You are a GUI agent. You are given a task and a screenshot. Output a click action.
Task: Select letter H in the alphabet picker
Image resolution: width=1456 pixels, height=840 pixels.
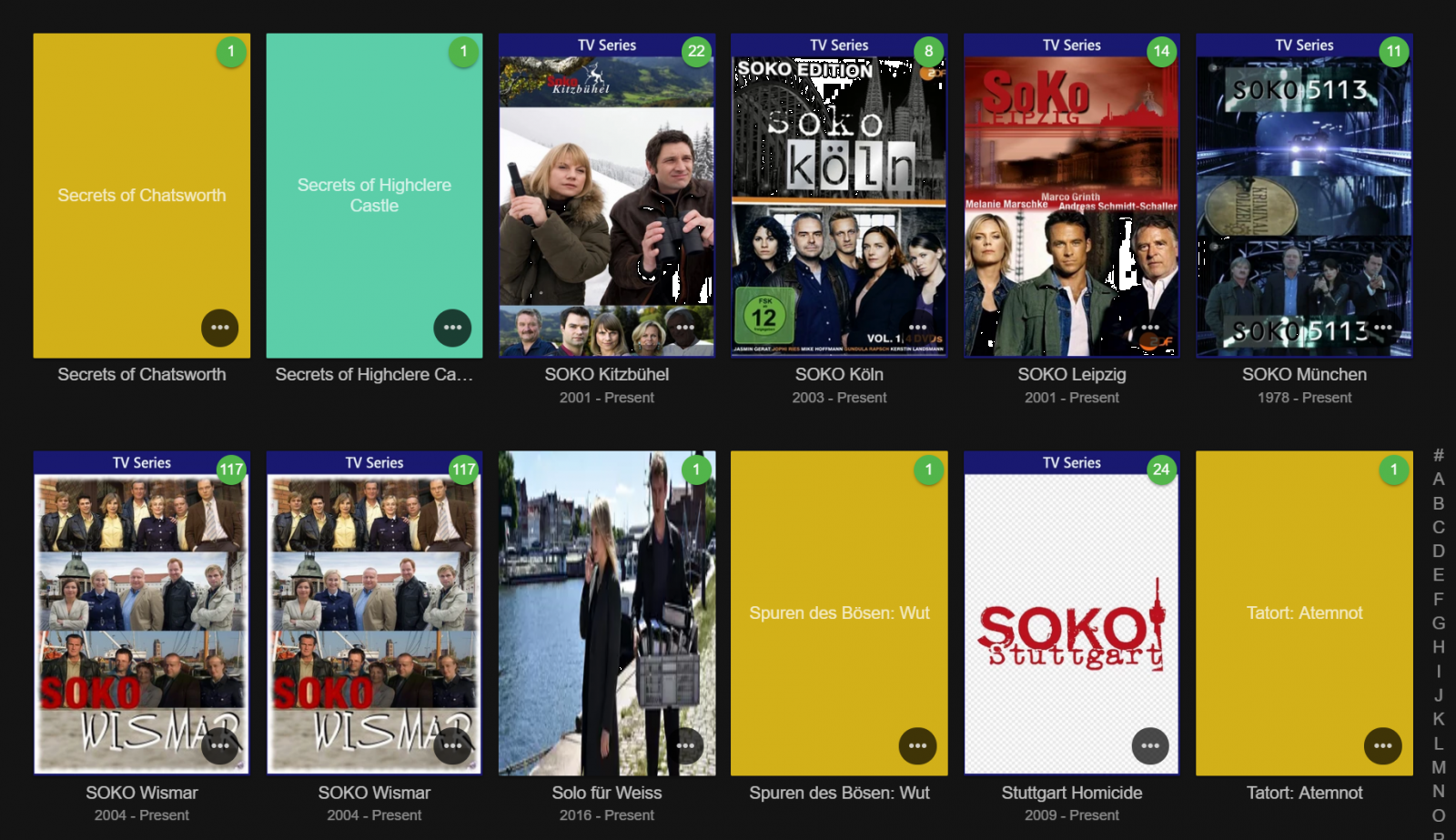[x=1439, y=647]
